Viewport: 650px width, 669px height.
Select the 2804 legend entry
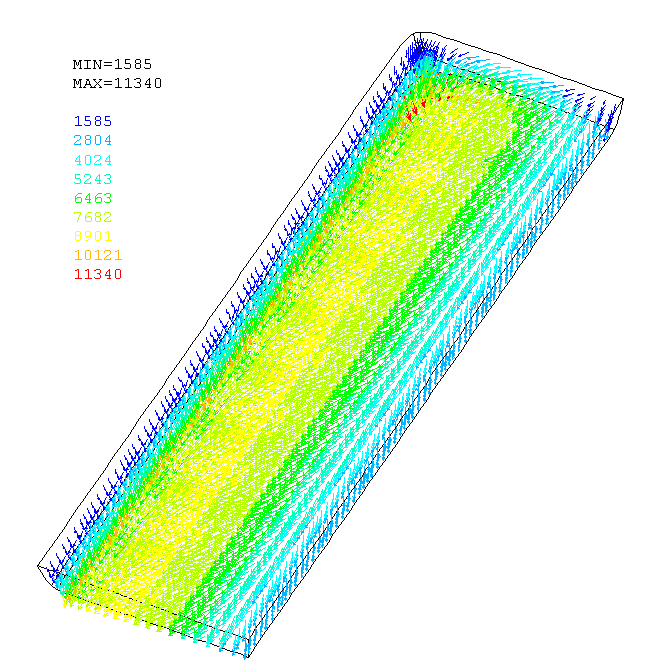[92, 140]
